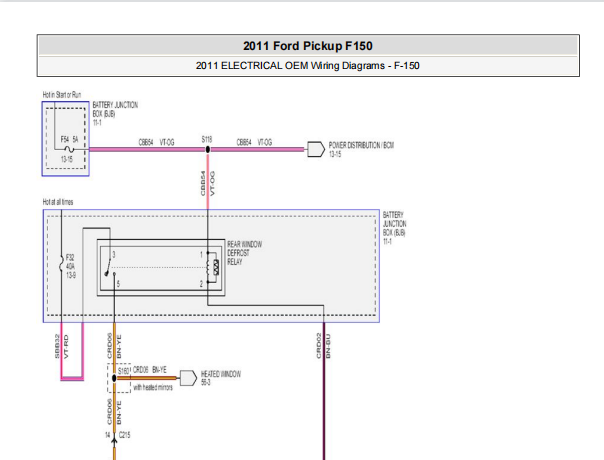Select the "REAR WINDOW DEFROST RELAY" label

(245, 253)
